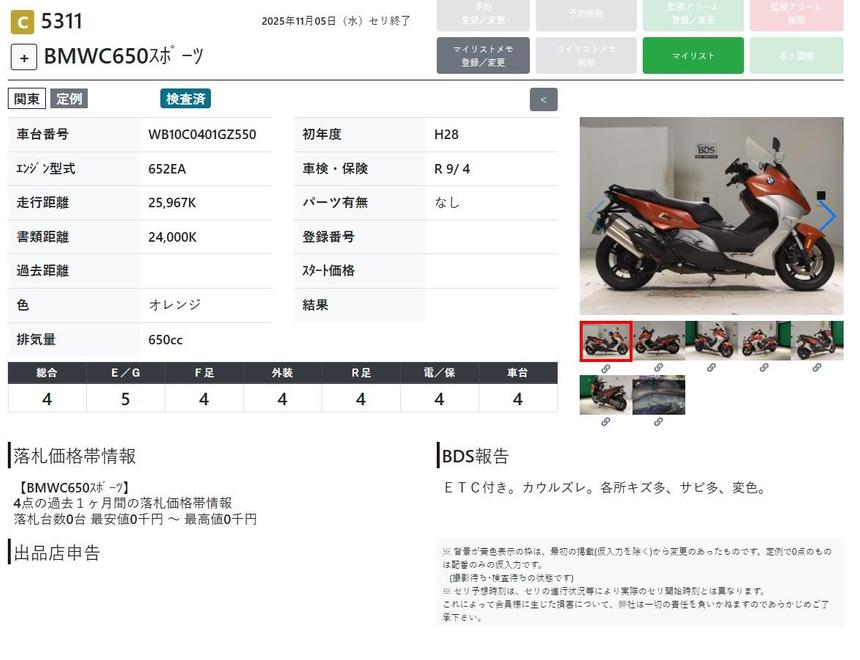Image resolution: width=860 pixels, height=660 pixels.
Task: Select the first red-bordered scooter thumbnail
Action: pos(606,341)
